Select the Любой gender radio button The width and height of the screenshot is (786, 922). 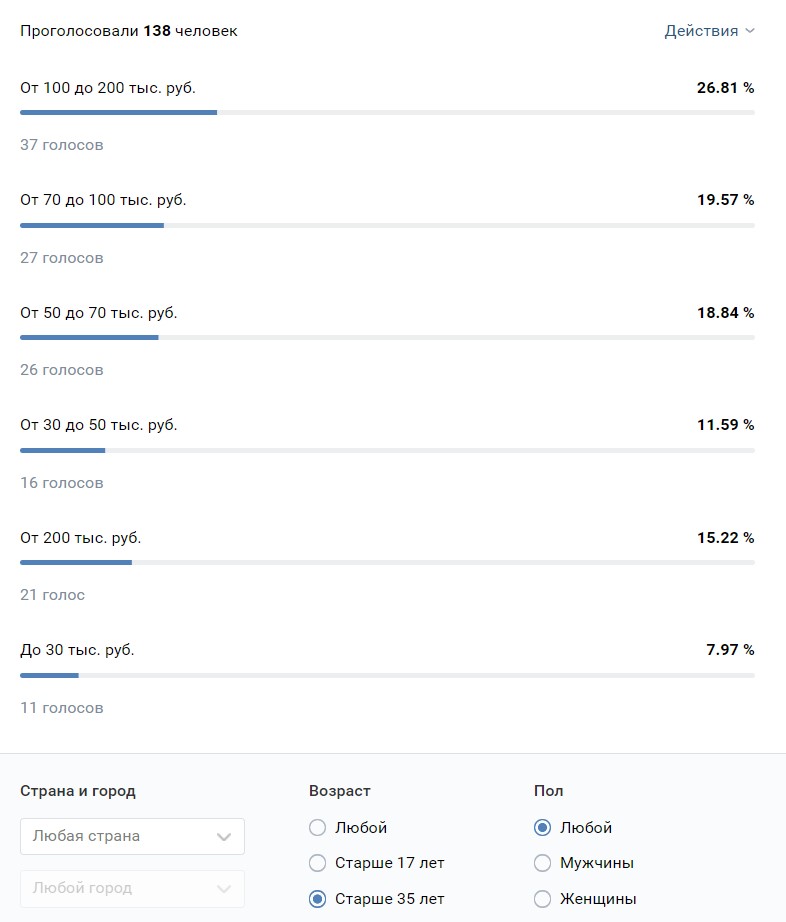tap(543, 828)
